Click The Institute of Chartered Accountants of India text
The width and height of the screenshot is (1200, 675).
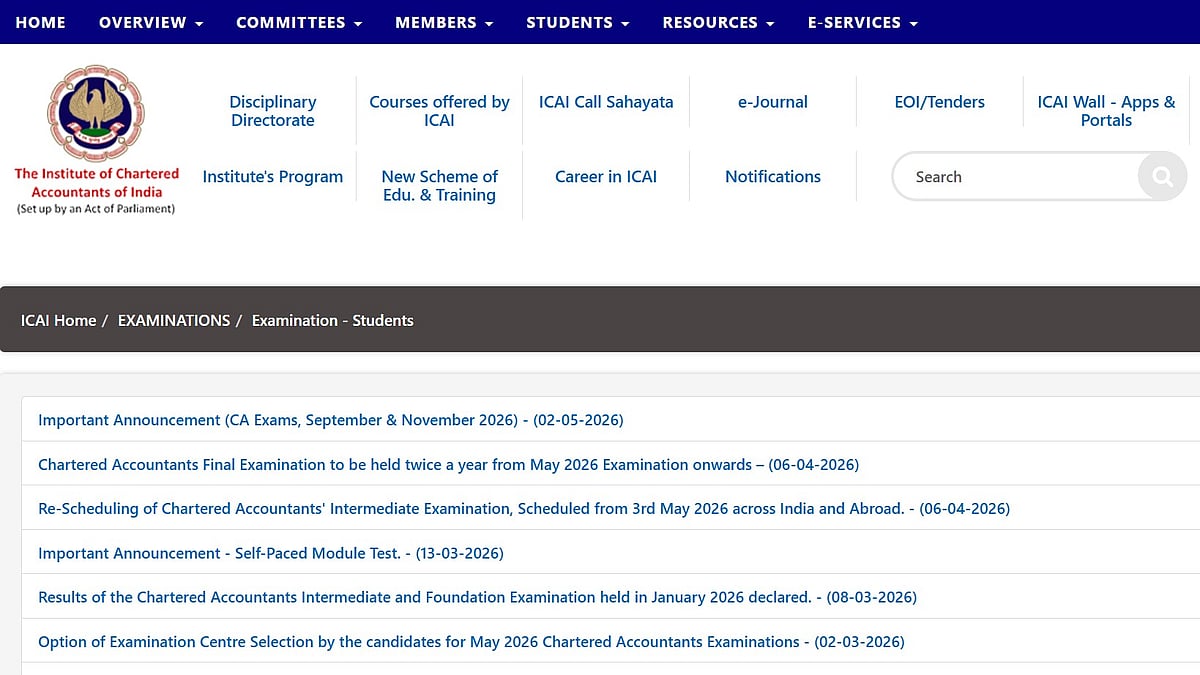click(96, 183)
